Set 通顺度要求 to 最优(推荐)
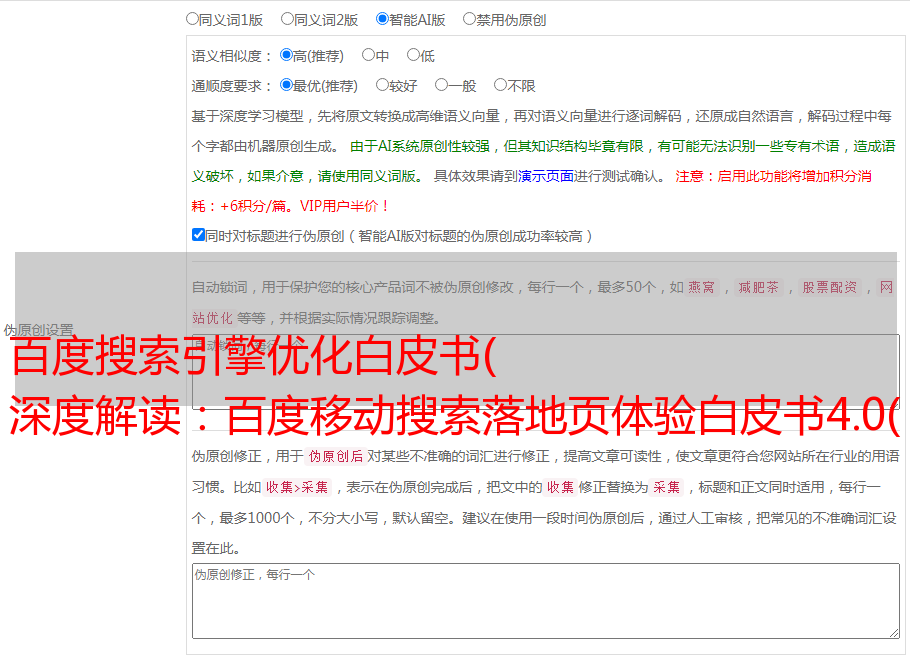 point(286,85)
